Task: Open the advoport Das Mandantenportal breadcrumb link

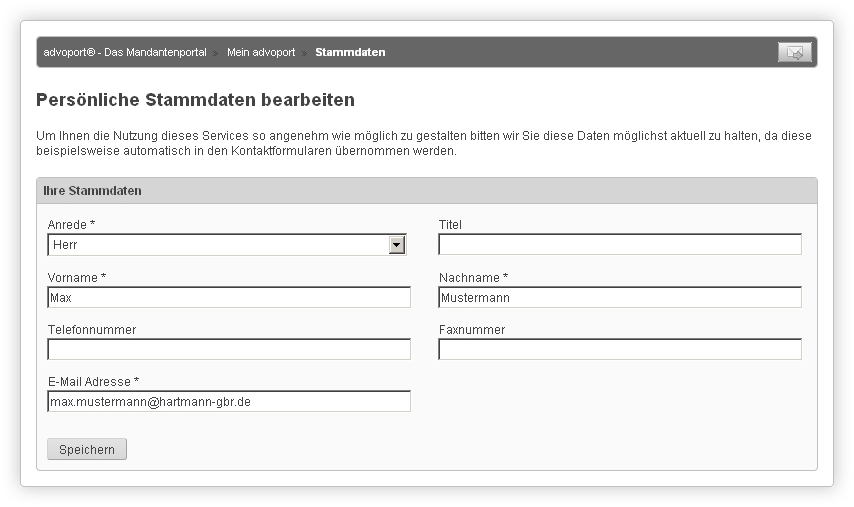Action: pyautogui.click(x=125, y=52)
